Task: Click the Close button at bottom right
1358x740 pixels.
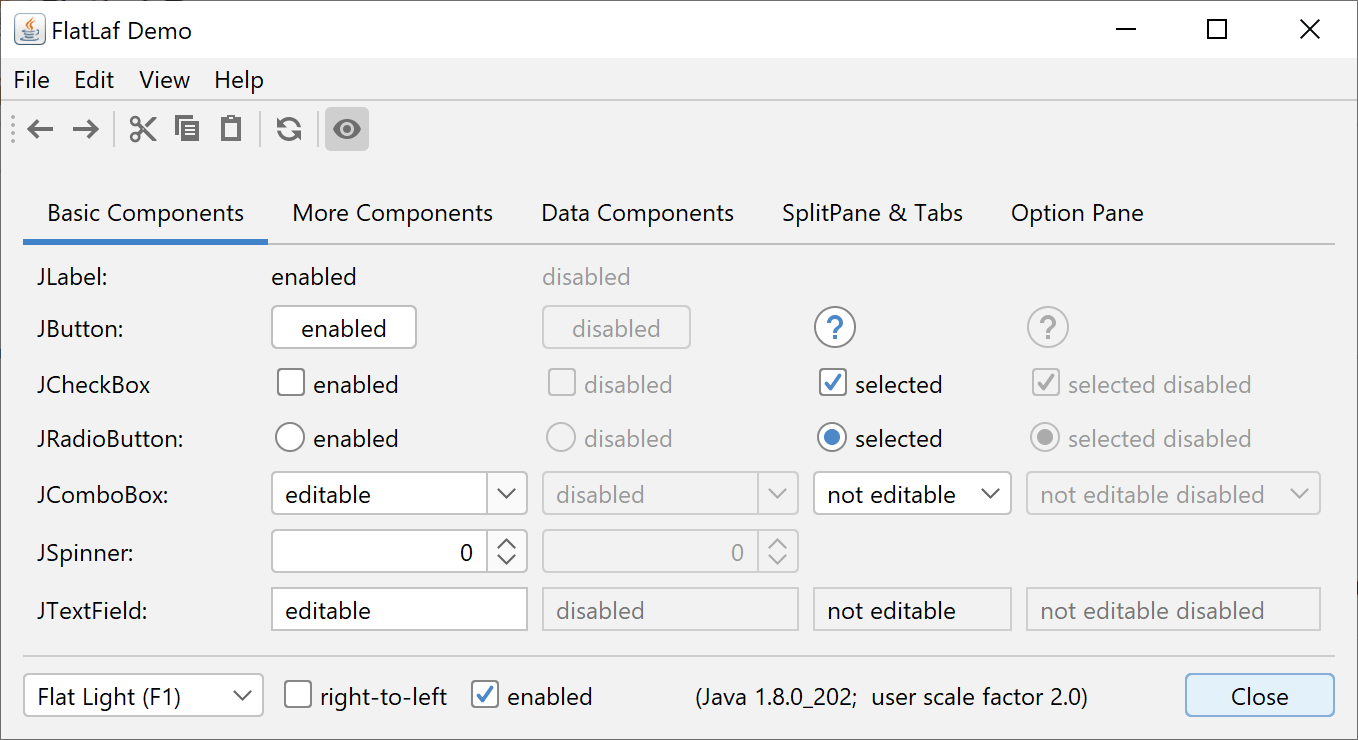Action: (x=1260, y=695)
